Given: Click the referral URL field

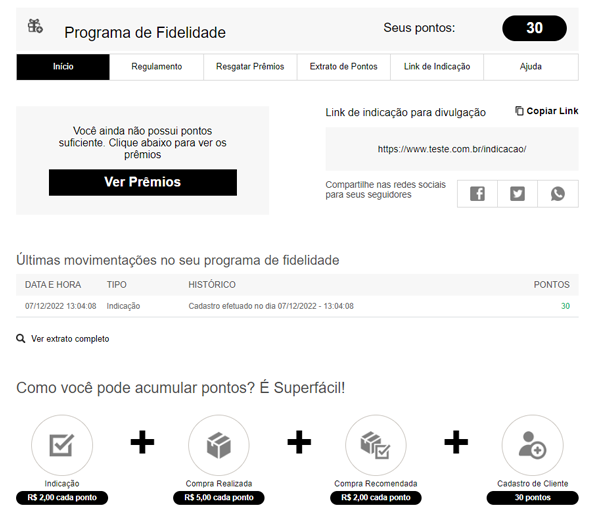Looking at the screenshot, I should click(x=452, y=149).
